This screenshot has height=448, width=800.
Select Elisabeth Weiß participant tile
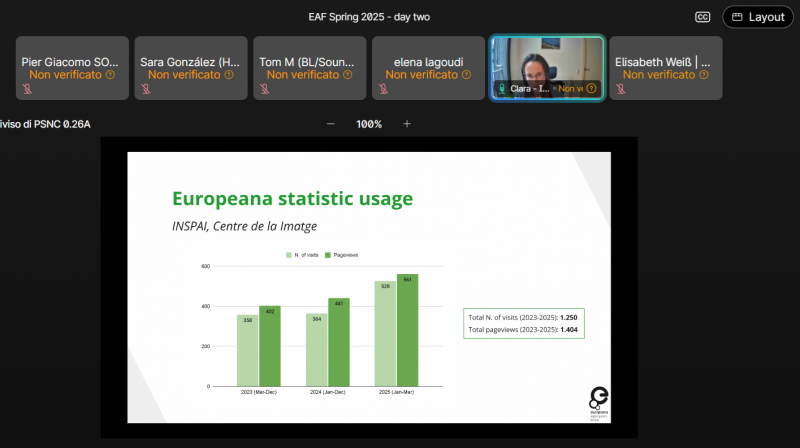(666, 68)
